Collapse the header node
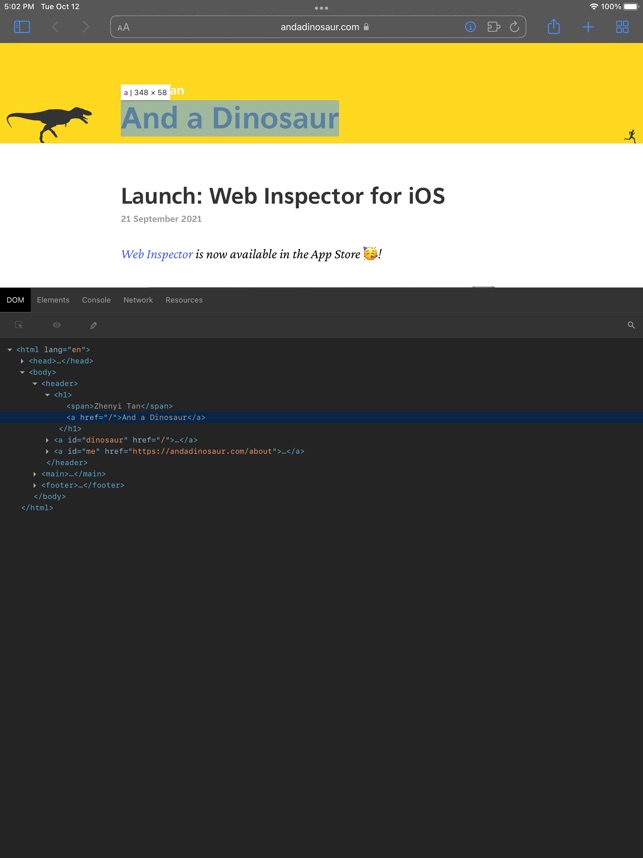This screenshot has height=858, width=643. (x=35, y=384)
